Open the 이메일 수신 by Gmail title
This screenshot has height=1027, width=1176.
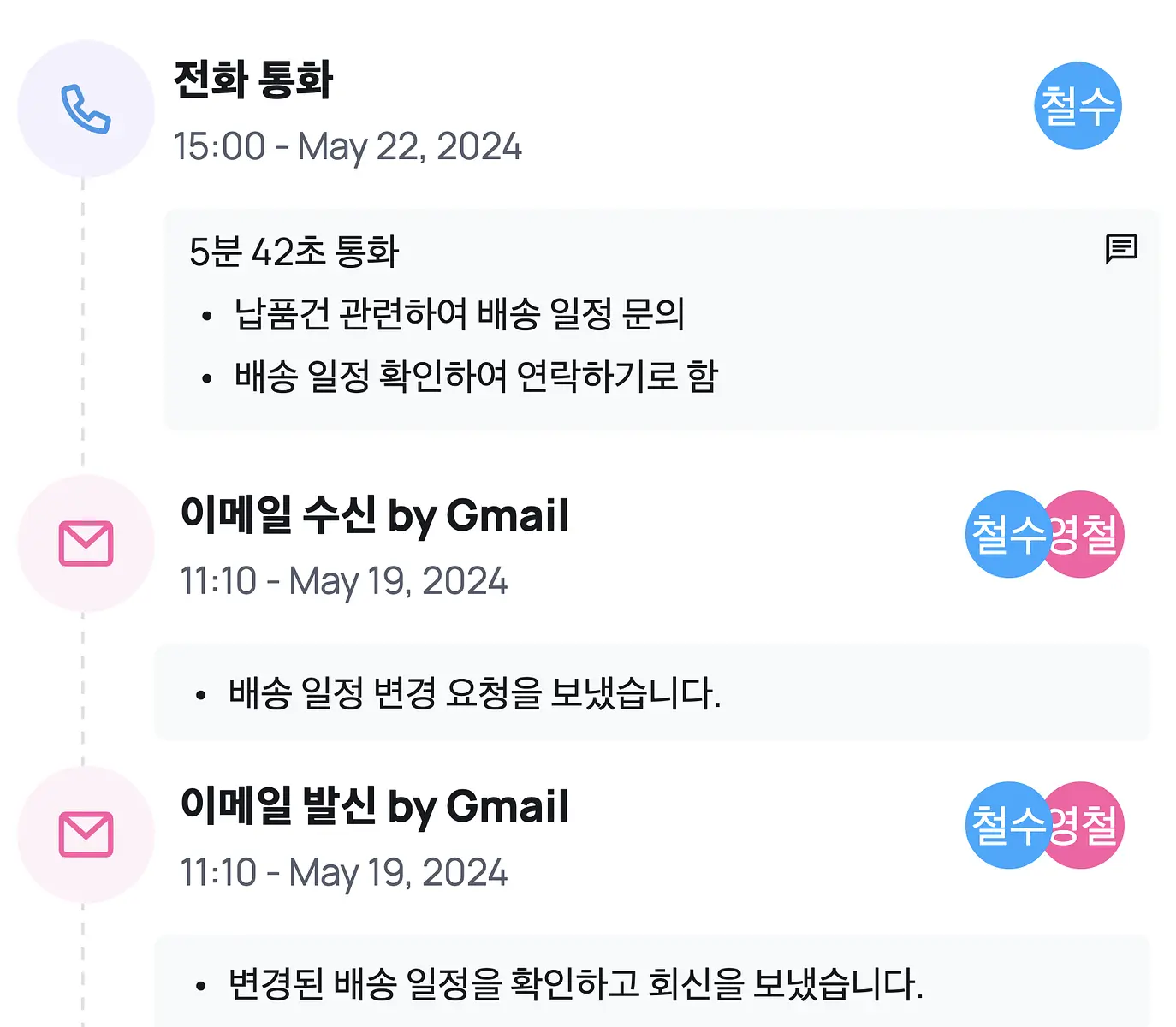tap(375, 515)
